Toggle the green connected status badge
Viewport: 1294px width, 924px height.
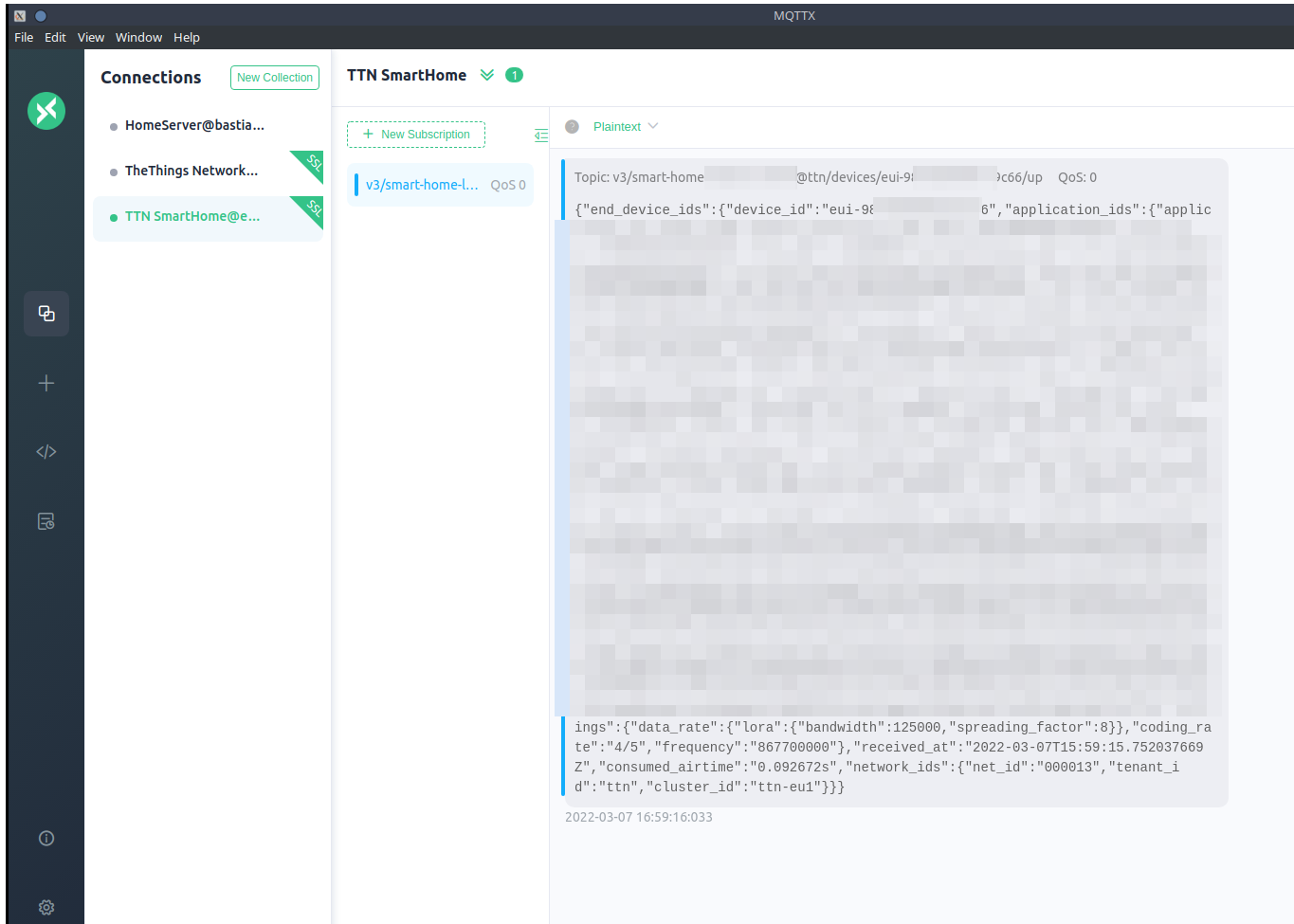tap(514, 74)
